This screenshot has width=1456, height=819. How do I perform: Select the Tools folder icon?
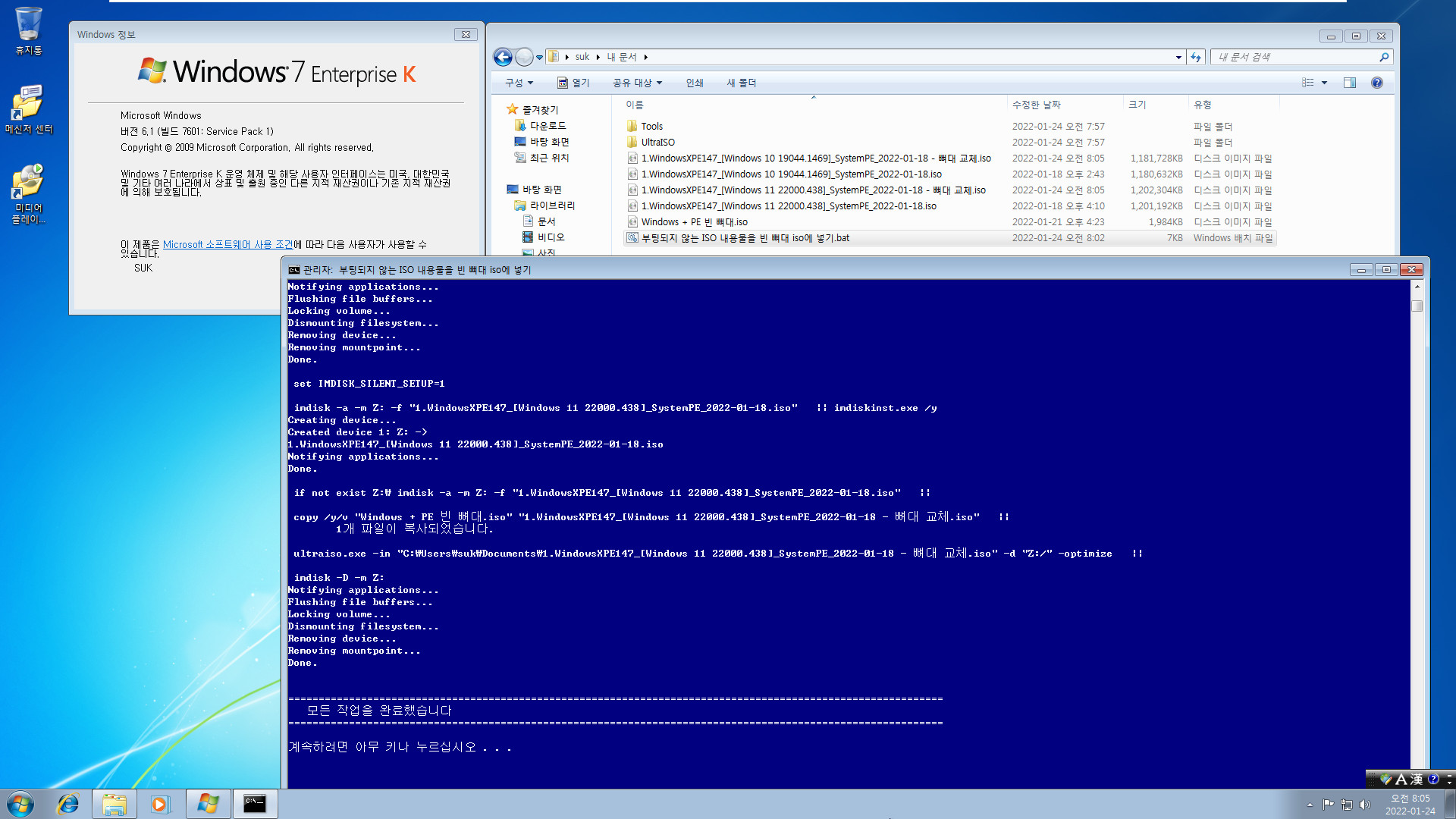pyautogui.click(x=632, y=127)
